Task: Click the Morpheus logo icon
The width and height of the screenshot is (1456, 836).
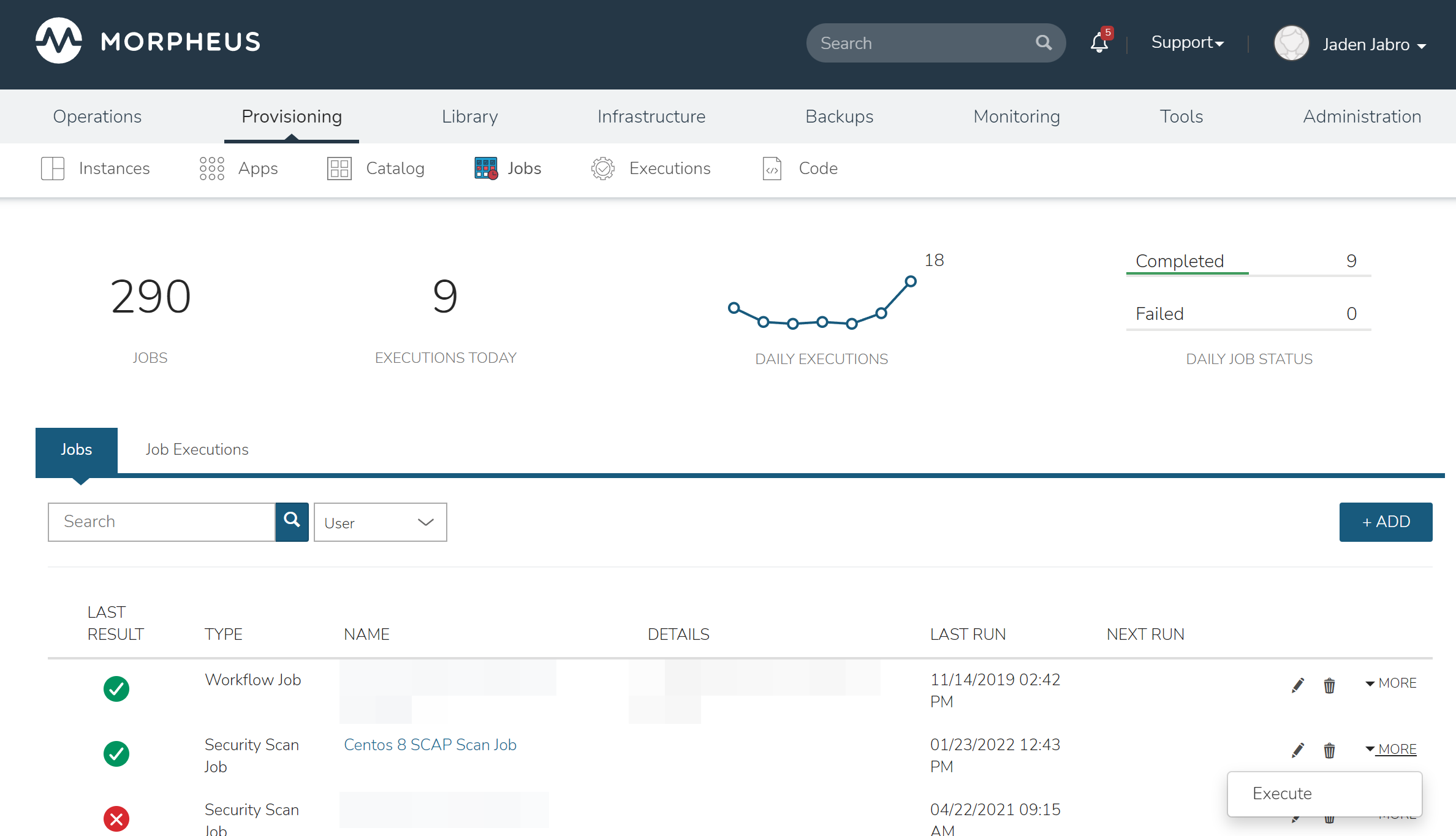Action: coord(58,41)
